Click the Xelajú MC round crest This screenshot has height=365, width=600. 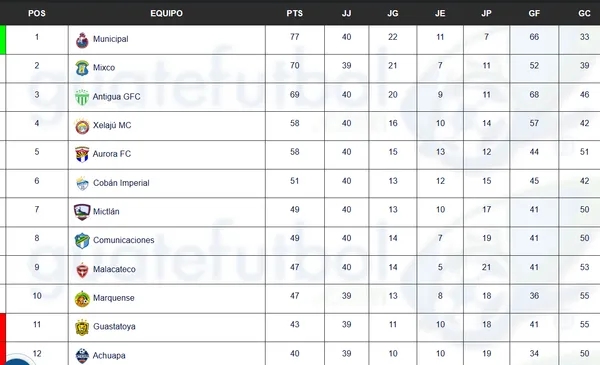82,126
